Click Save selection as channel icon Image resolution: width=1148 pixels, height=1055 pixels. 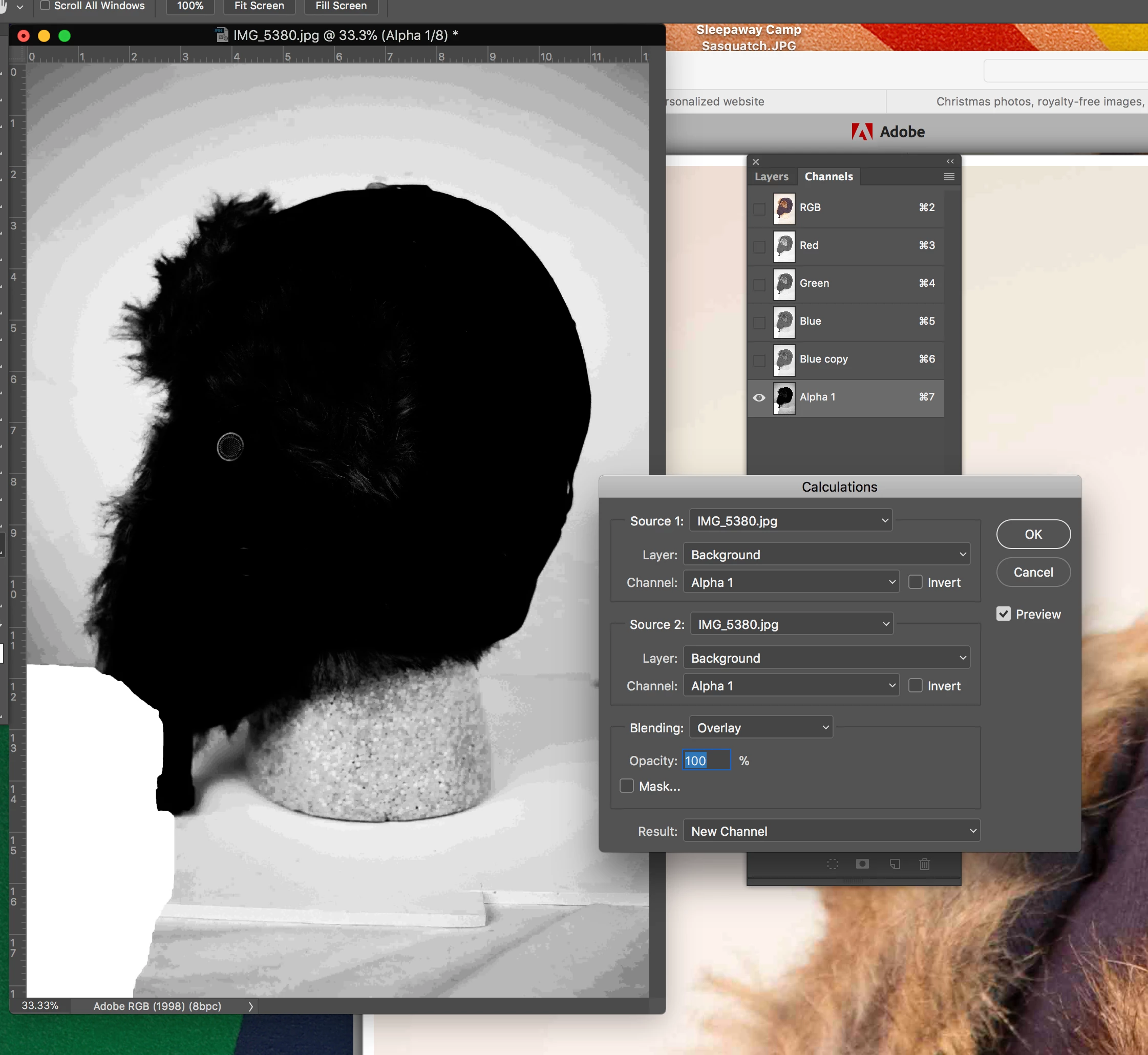863,864
